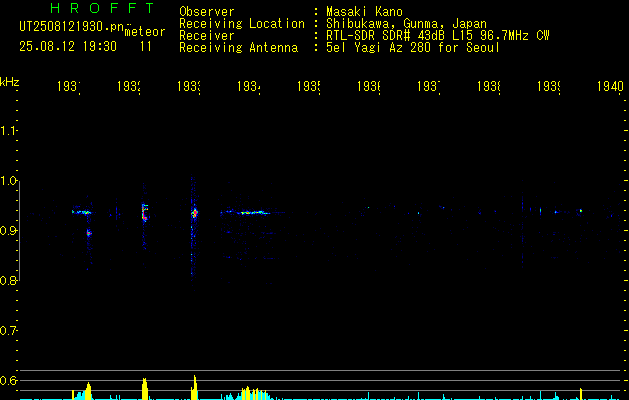Click the green HROFFT title text
629x400 pixels.
coord(102,8)
